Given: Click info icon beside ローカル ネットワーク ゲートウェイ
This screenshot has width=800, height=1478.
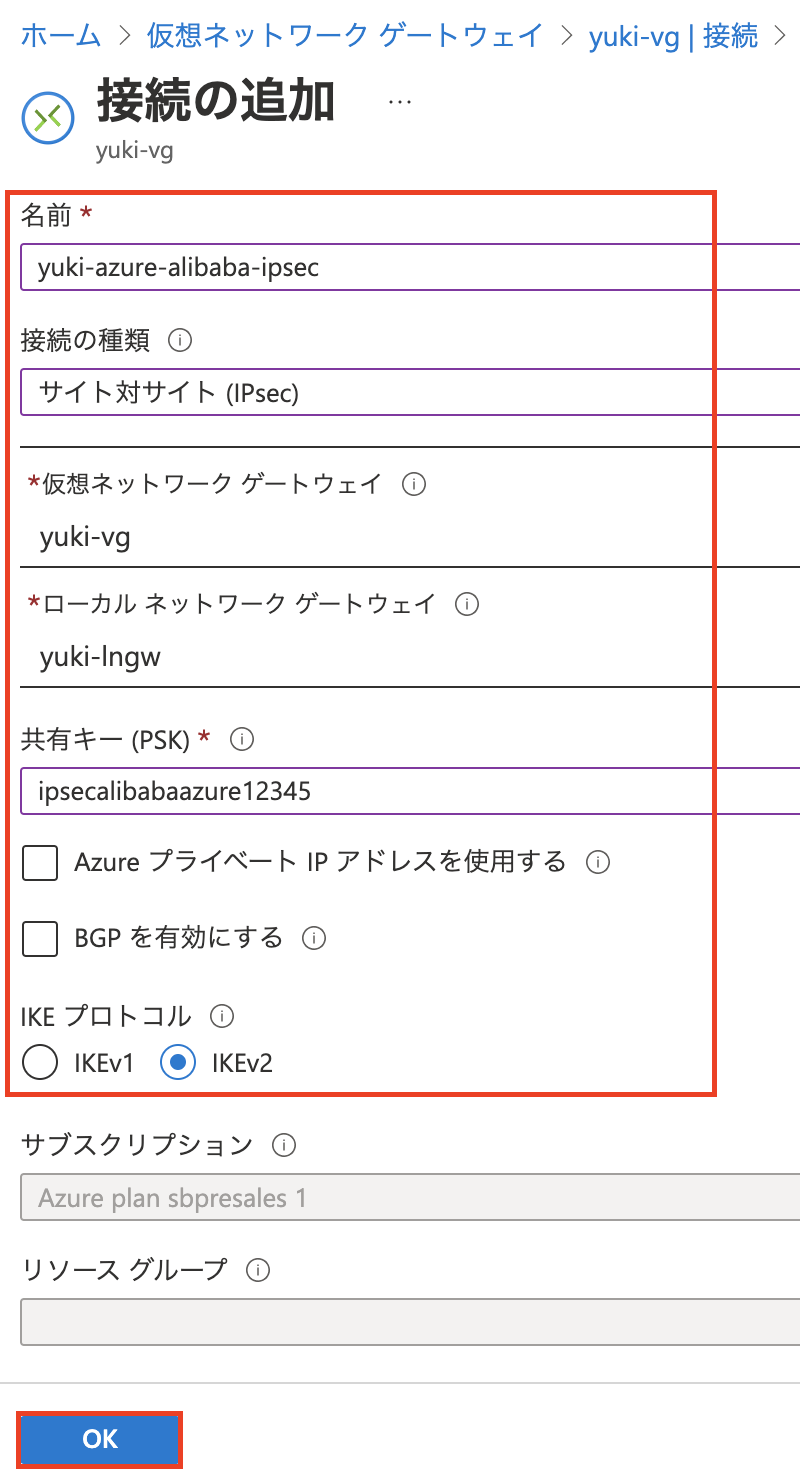Looking at the screenshot, I should pos(466,604).
